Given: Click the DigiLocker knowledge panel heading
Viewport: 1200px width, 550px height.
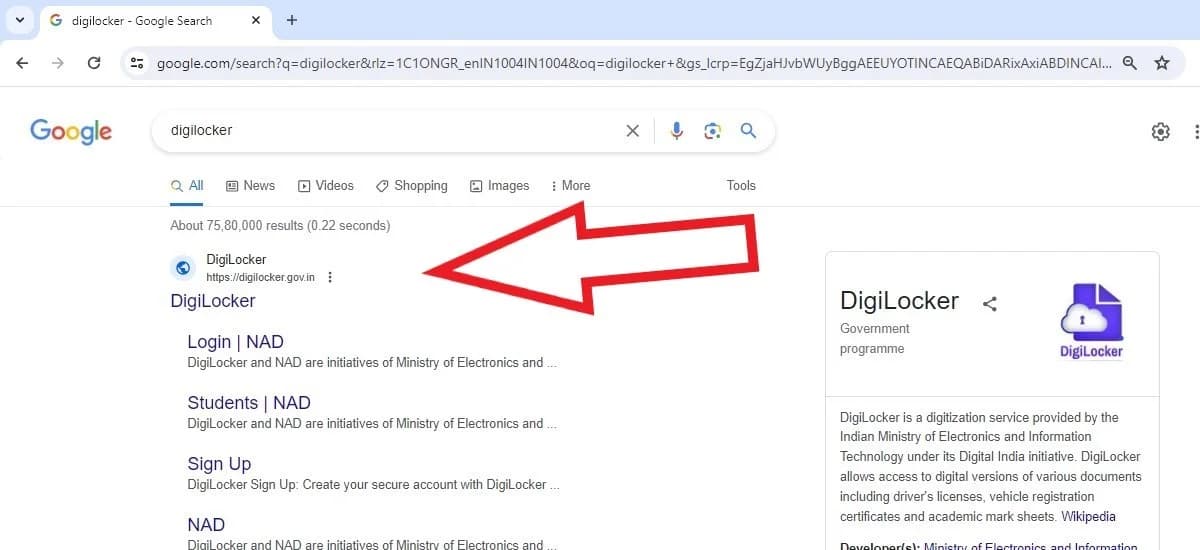Looking at the screenshot, I should pos(899,300).
